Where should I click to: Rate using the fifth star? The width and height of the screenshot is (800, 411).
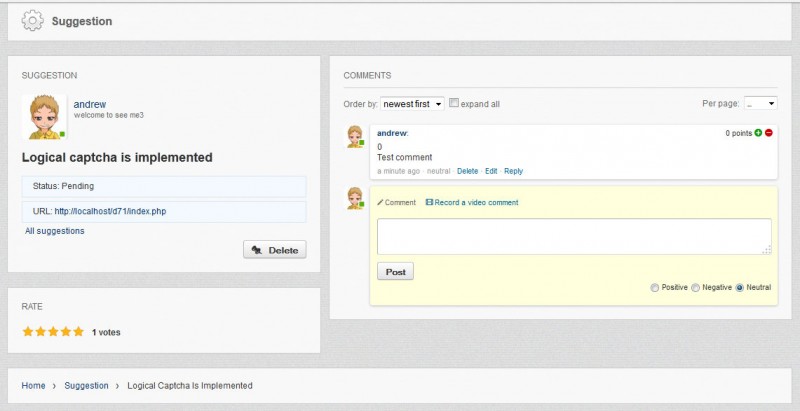[78, 332]
